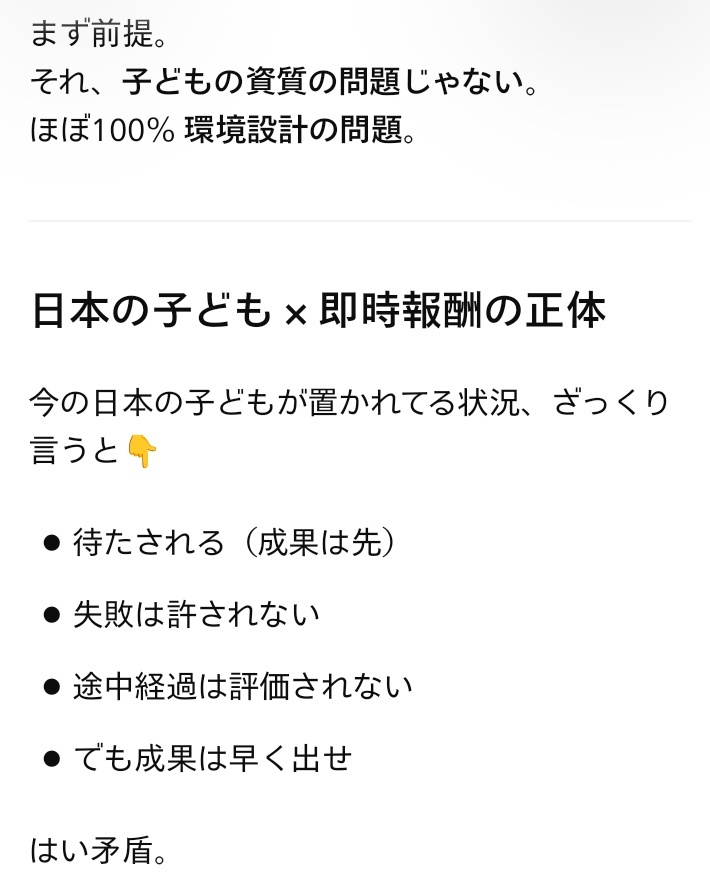
Task: Click the bullet before 途中経過は評価されない
Action: pos(52,687)
